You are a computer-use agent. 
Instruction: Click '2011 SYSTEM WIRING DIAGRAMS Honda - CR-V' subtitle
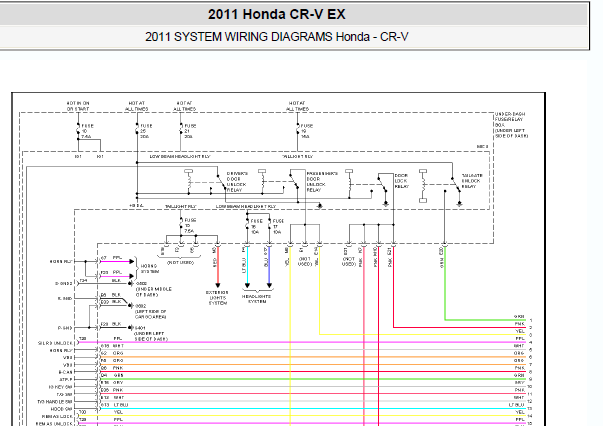pyautogui.click(x=277, y=37)
